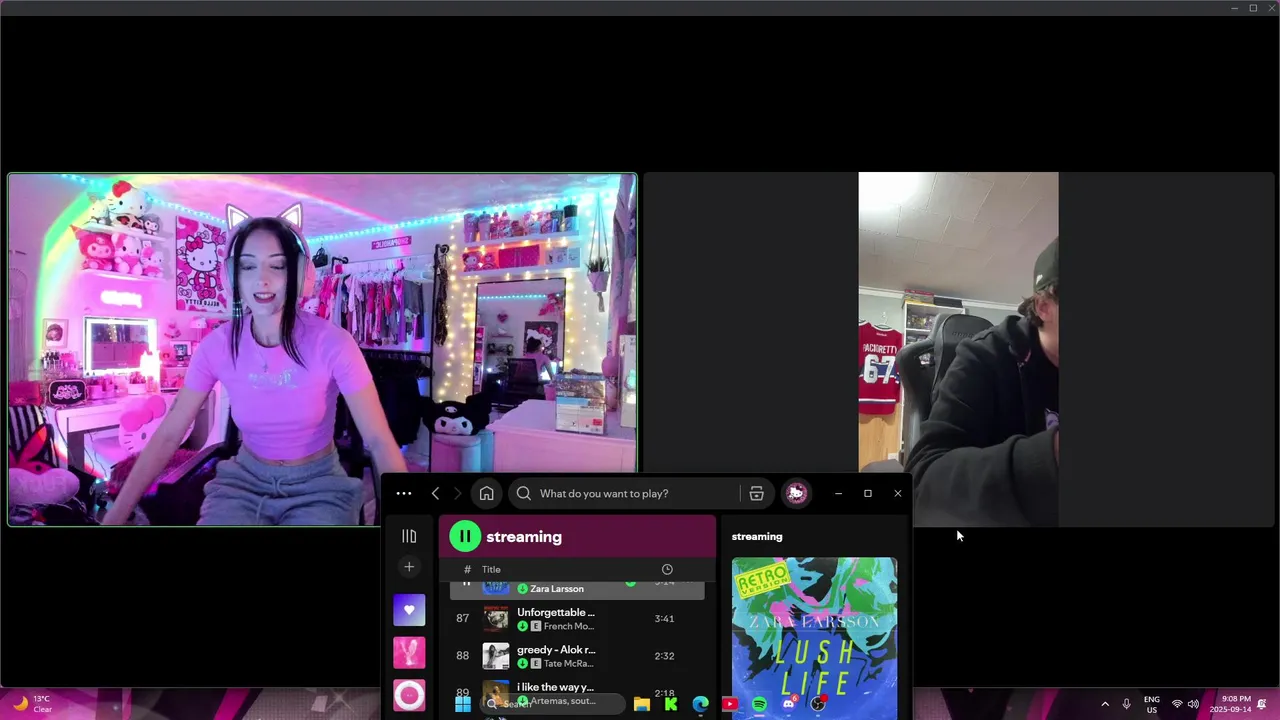Open the Hello Kitty profile avatar menu
The image size is (1280, 720).
[x=796, y=493]
